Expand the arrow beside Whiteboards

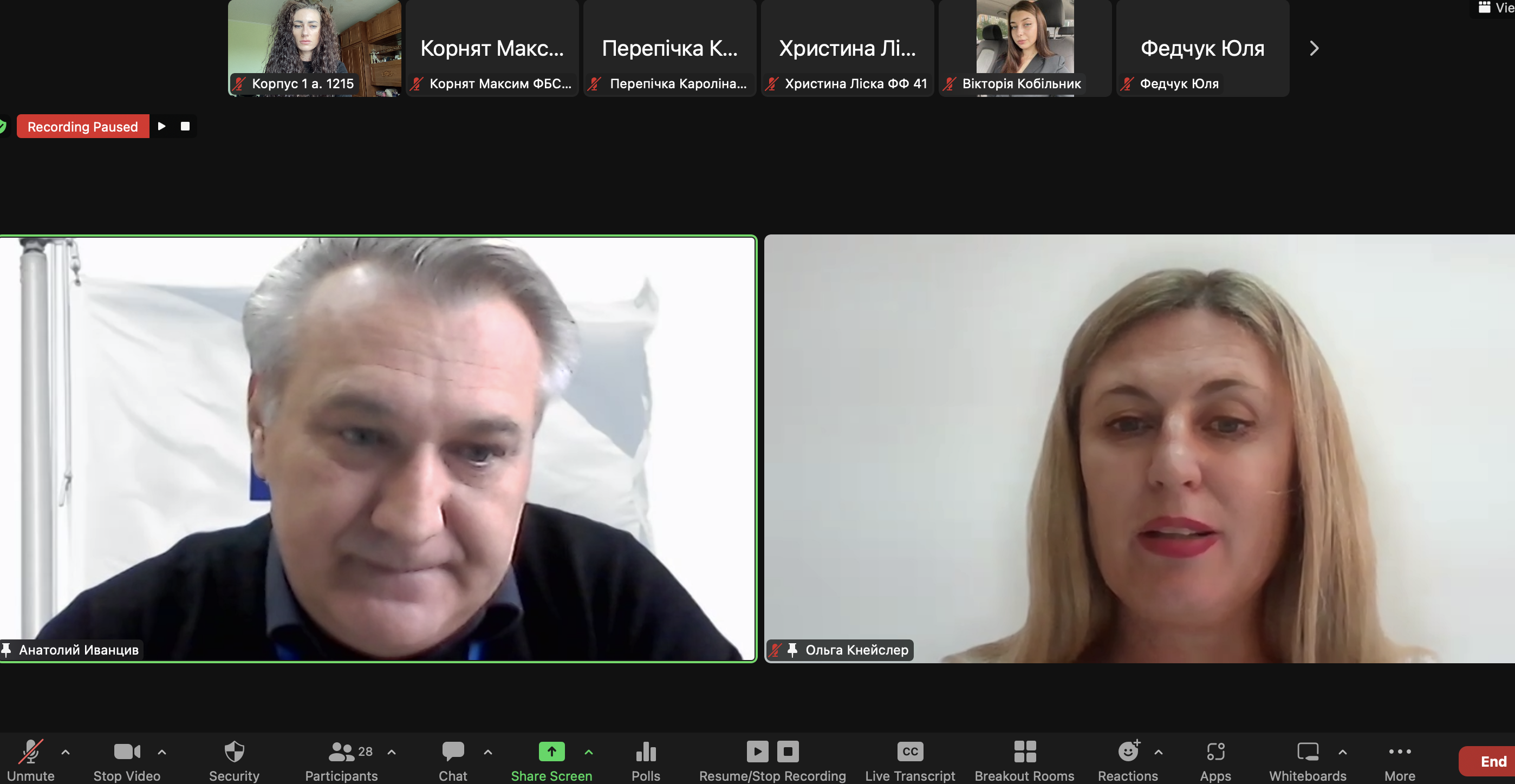pos(1343,752)
